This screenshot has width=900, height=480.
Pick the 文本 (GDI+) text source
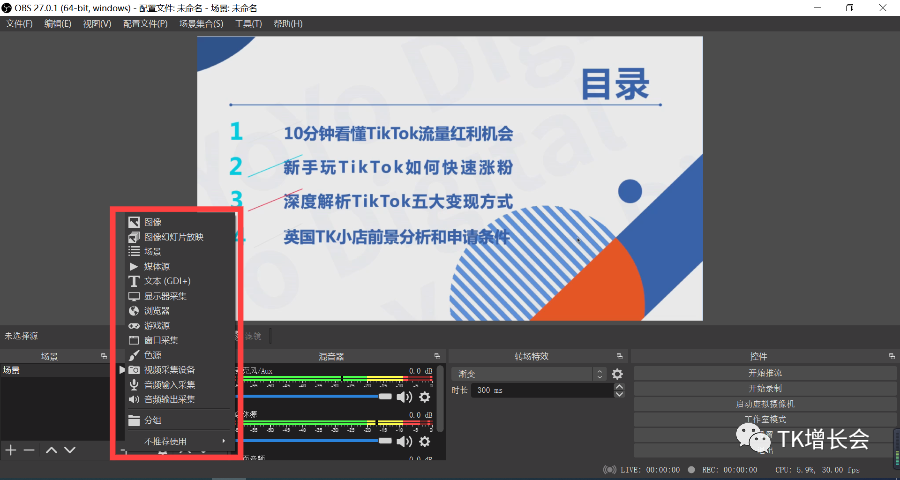[x=179, y=281]
